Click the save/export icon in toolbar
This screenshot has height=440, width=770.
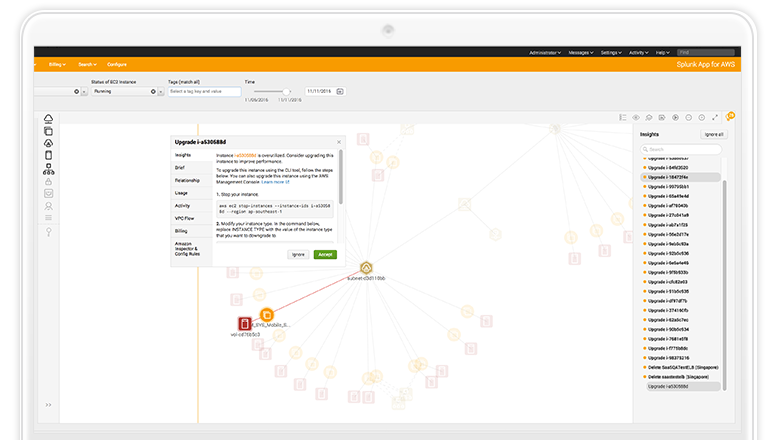662,117
